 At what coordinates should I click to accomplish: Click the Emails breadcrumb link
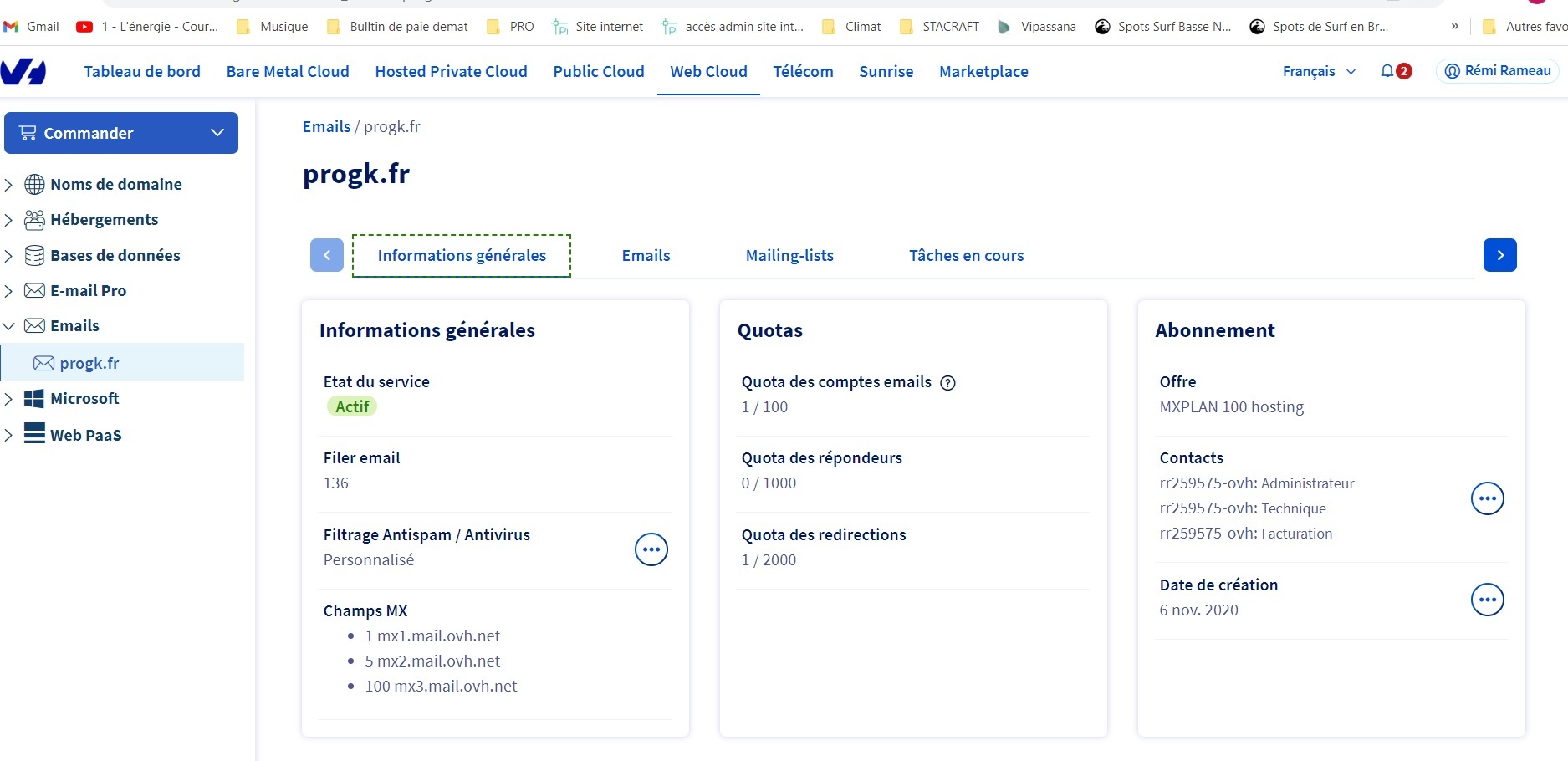click(326, 127)
